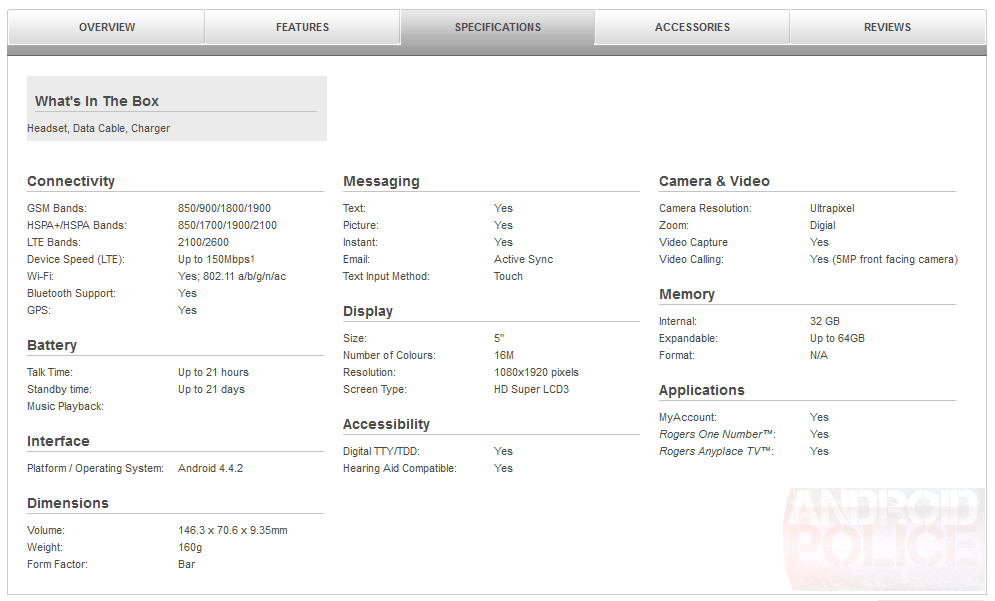The image size is (995, 601).
Task: Switch to the ACCESSORIES tab
Action: [x=690, y=27]
